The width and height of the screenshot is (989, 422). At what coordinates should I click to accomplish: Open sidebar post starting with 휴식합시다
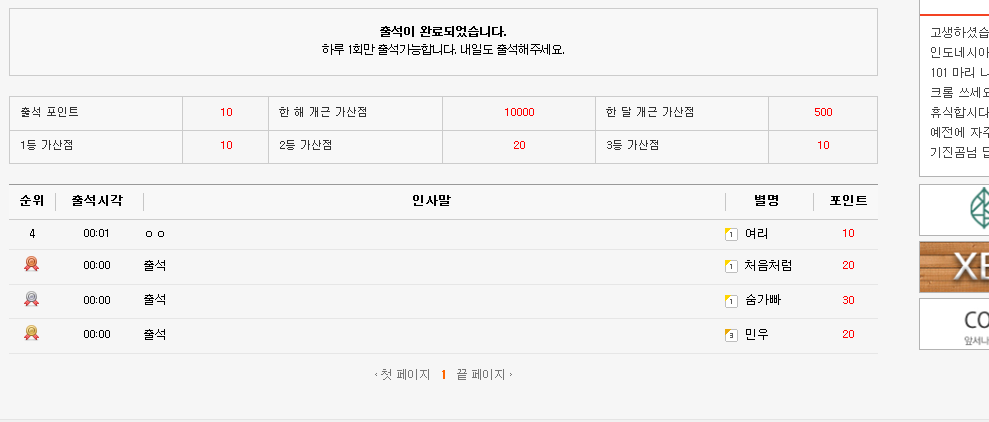959,112
